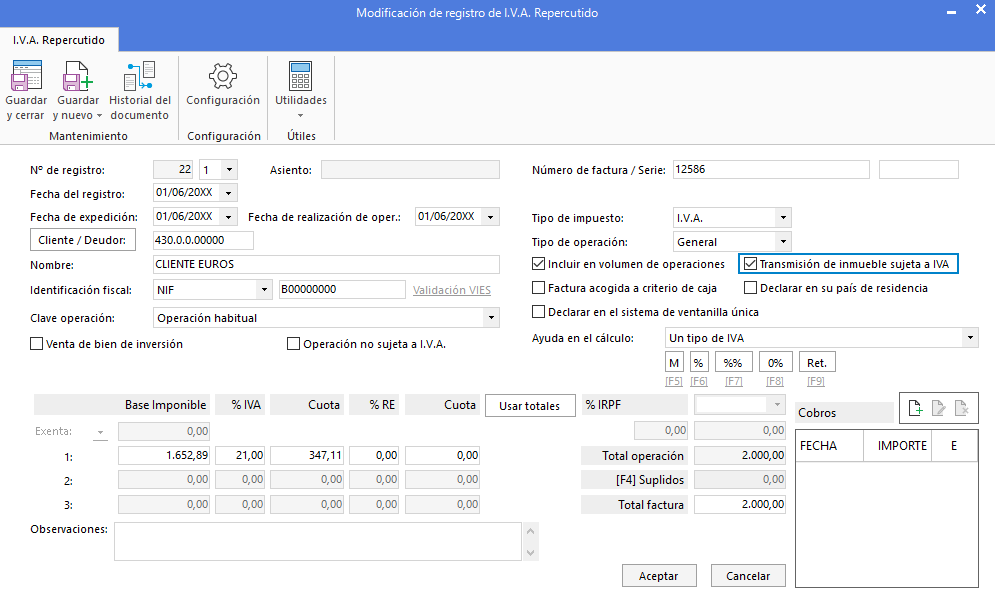Open the Utilidades calculator icon
Screen dimensions: 995x603
(x=300, y=76)
